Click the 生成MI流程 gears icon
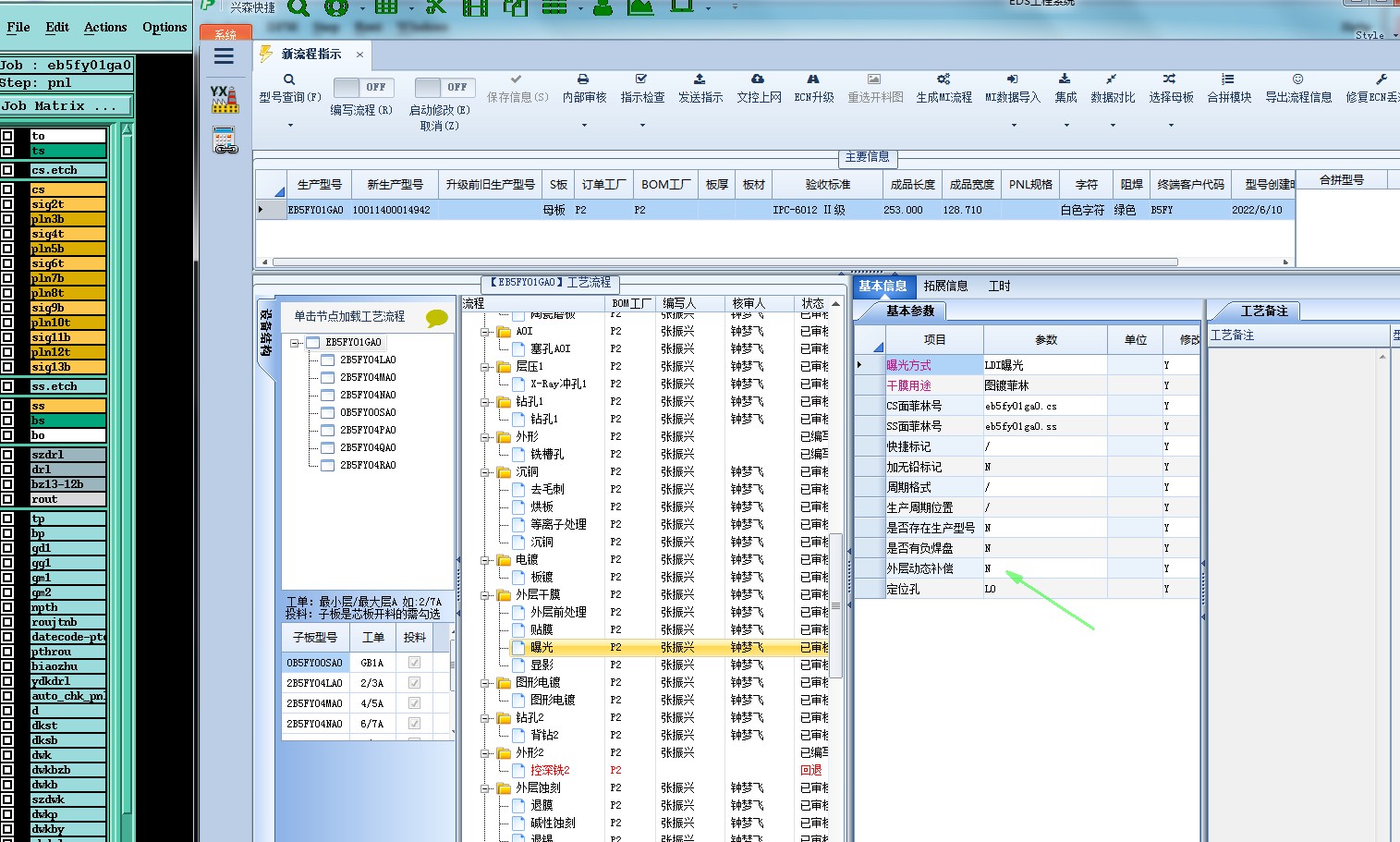 coord(943,79)
